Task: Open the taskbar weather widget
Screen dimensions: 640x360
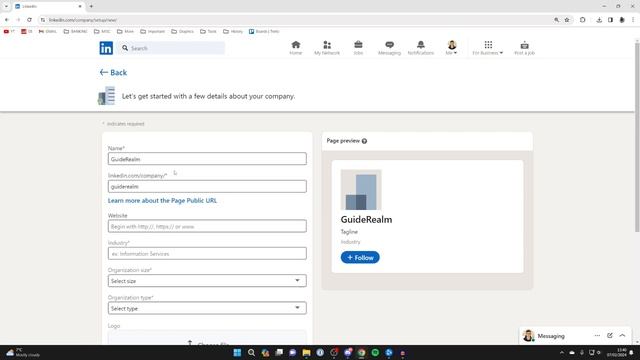Action: pos(23,353)
